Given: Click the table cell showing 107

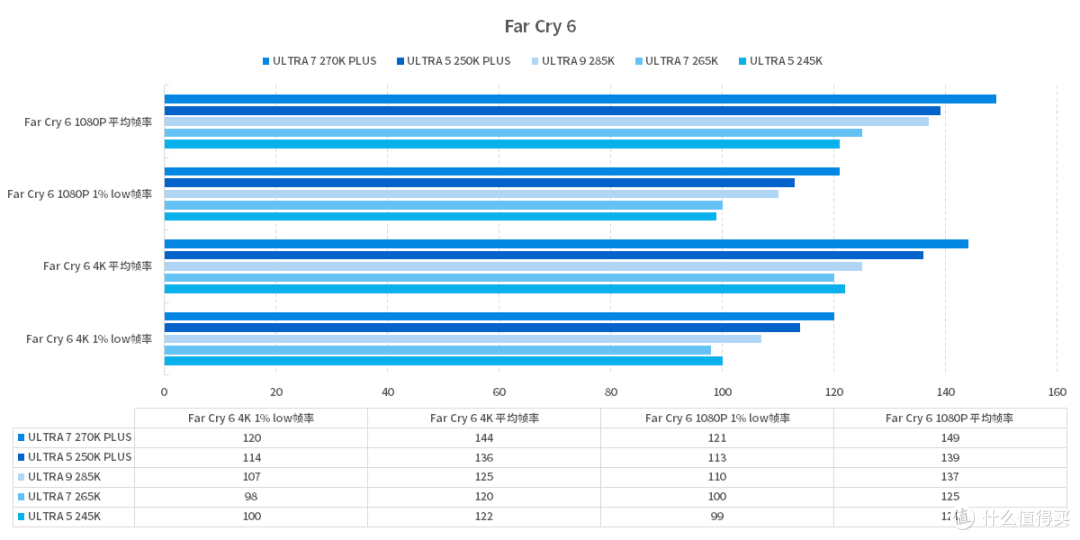Looking at the screenshot, I should pyautogui.click(x=251, y=477).
